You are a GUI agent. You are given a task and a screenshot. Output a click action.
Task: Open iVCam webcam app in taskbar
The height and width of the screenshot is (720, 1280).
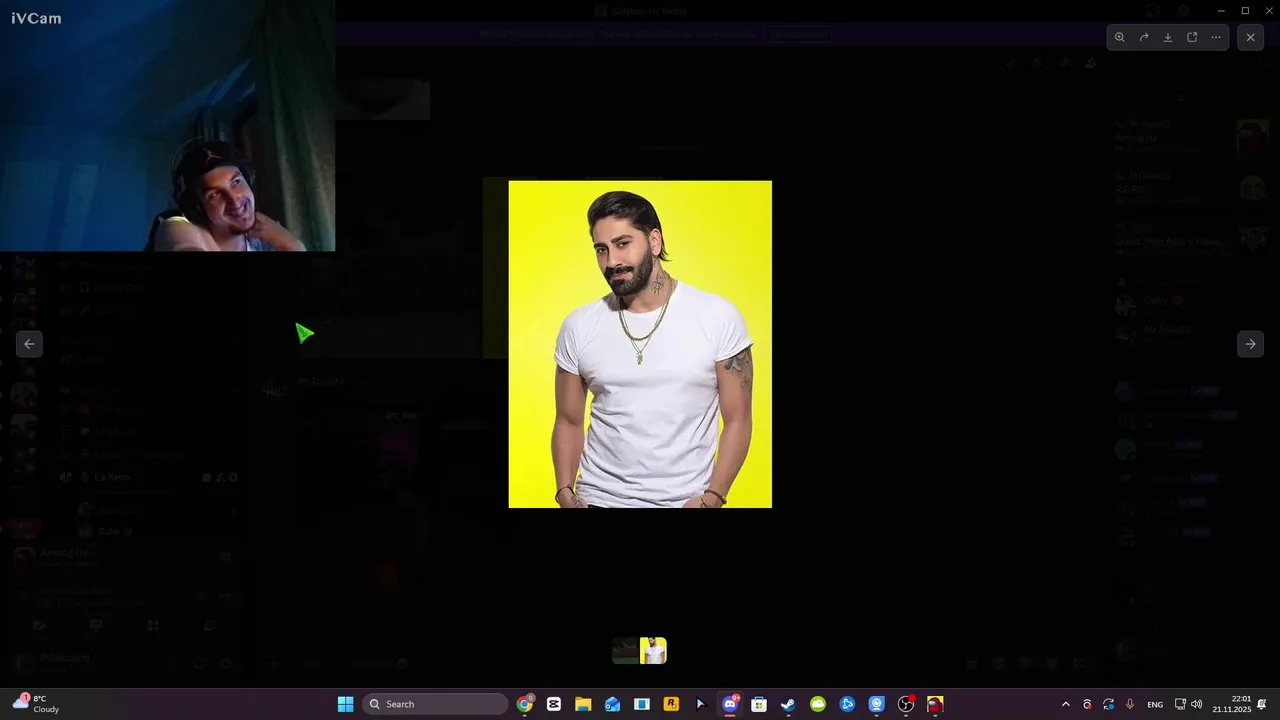[x=876, y=704]
